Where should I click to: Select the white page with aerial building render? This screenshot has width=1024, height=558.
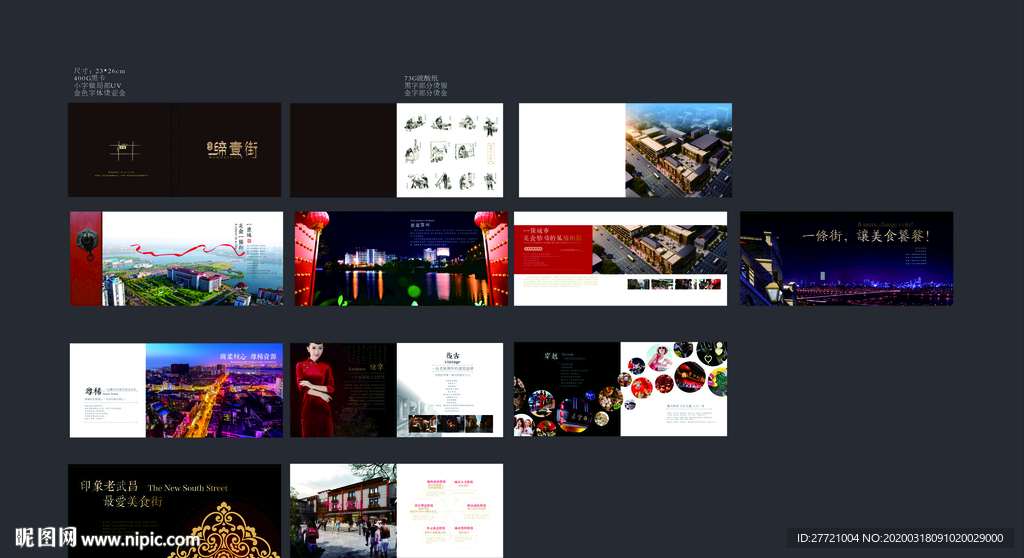(x=625, y=150)
